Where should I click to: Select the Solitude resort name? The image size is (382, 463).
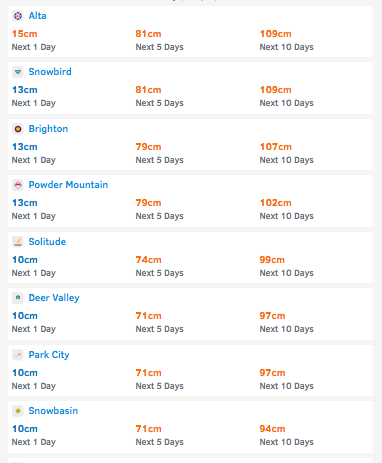coord(47,242)
